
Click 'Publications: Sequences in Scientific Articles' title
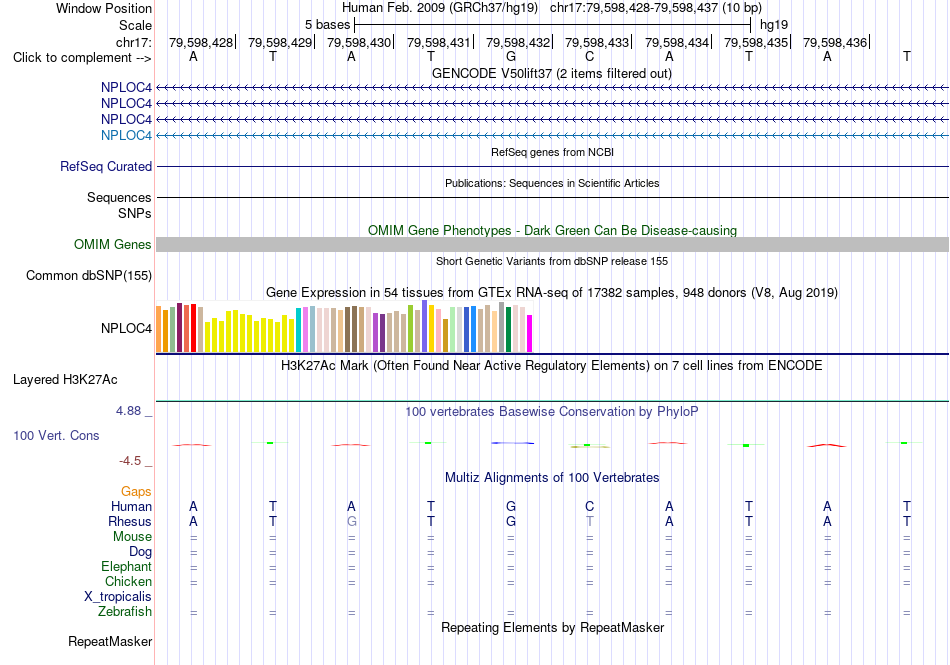coord(552,183)
